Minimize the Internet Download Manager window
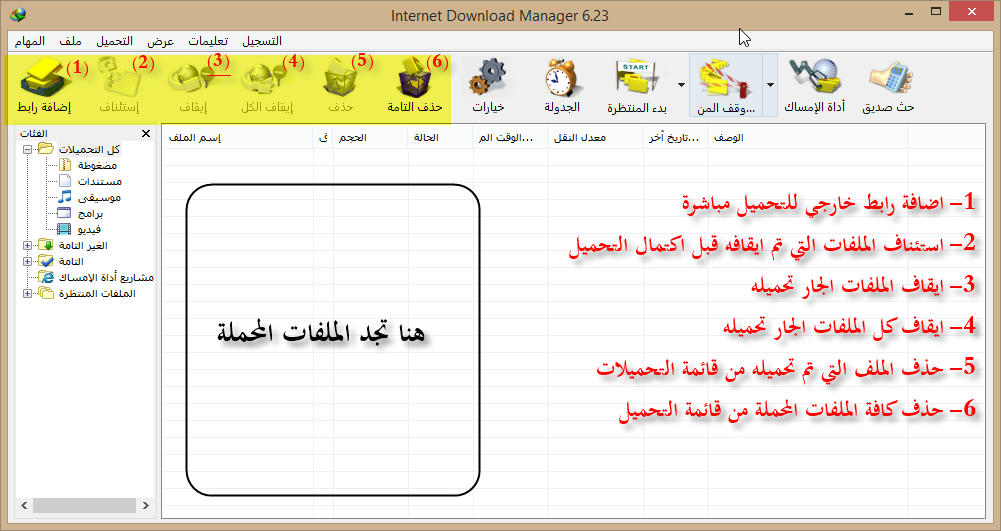The height and width of the screenshot is (531, 1001). click(909, 13)
